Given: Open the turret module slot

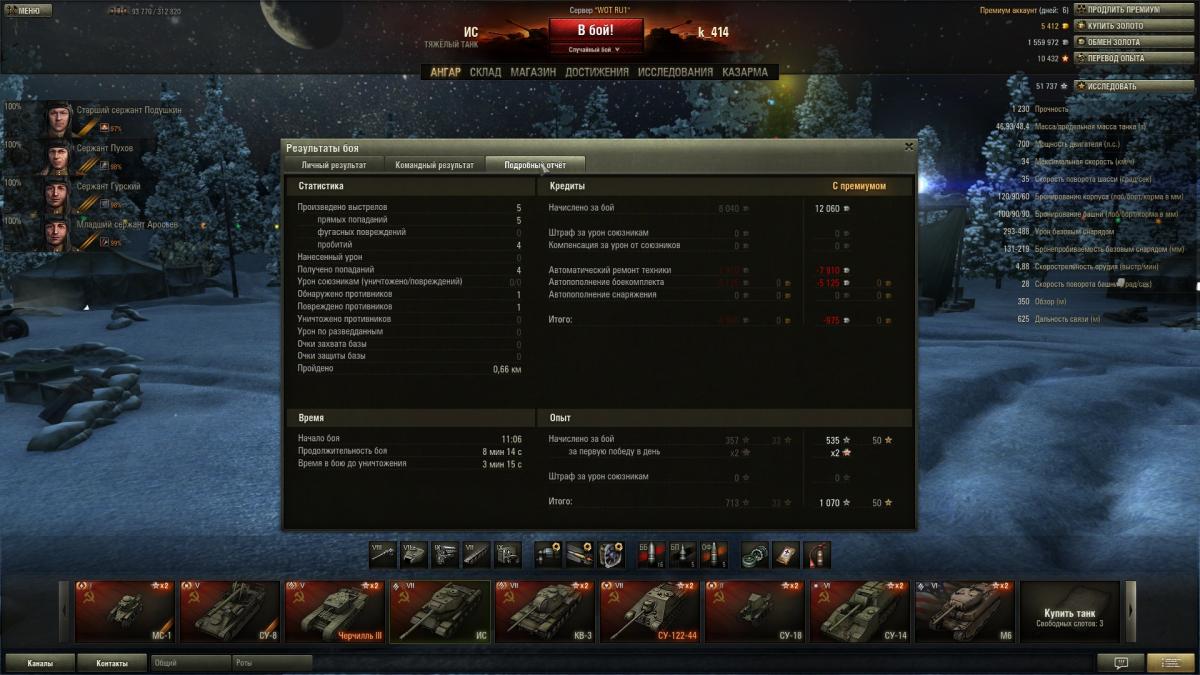Looking at the screenshot, I should pyautogui.click(x=415, y=554).
